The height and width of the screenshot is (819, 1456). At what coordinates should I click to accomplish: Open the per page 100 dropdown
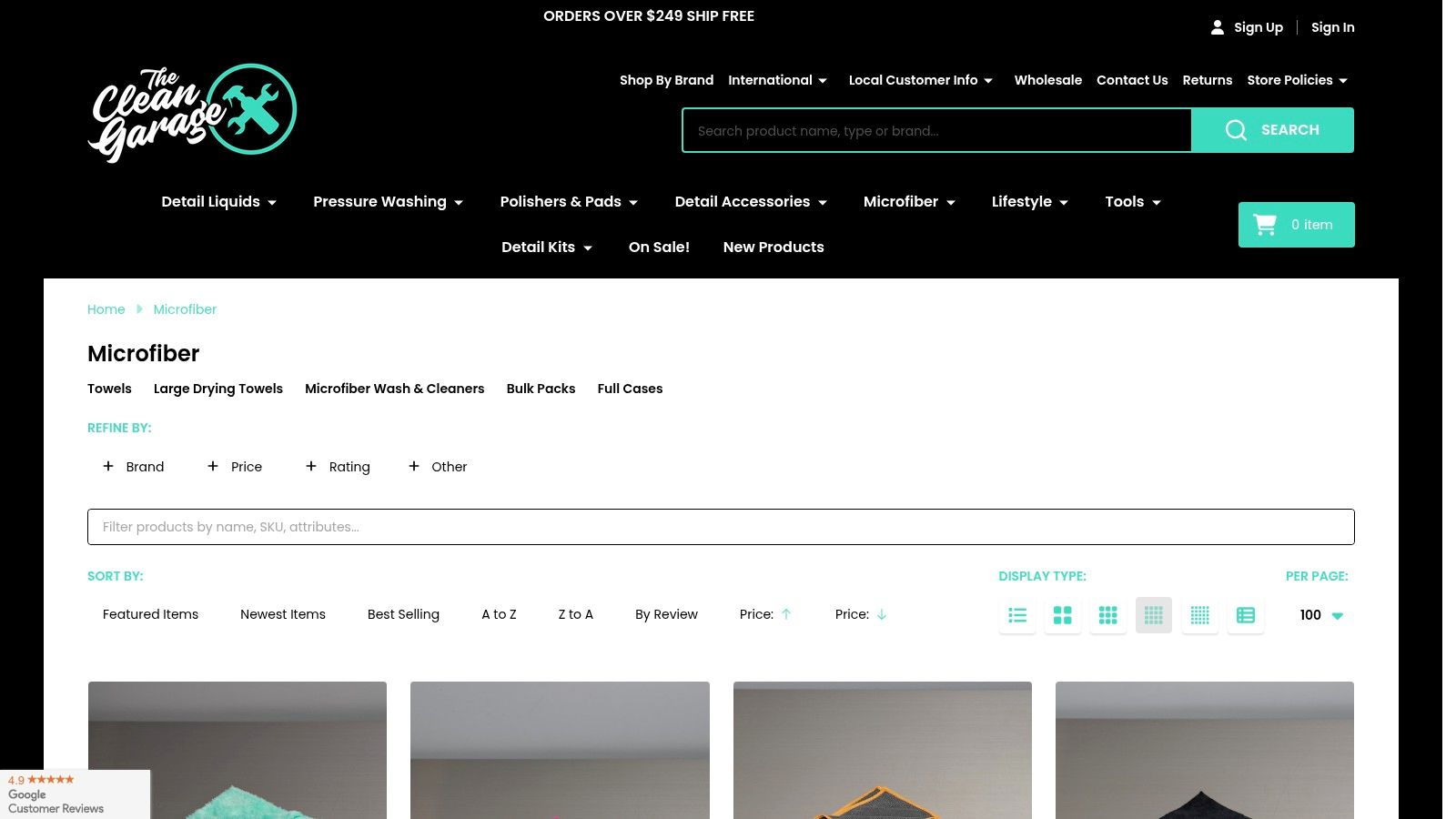tap(1321, 615)
